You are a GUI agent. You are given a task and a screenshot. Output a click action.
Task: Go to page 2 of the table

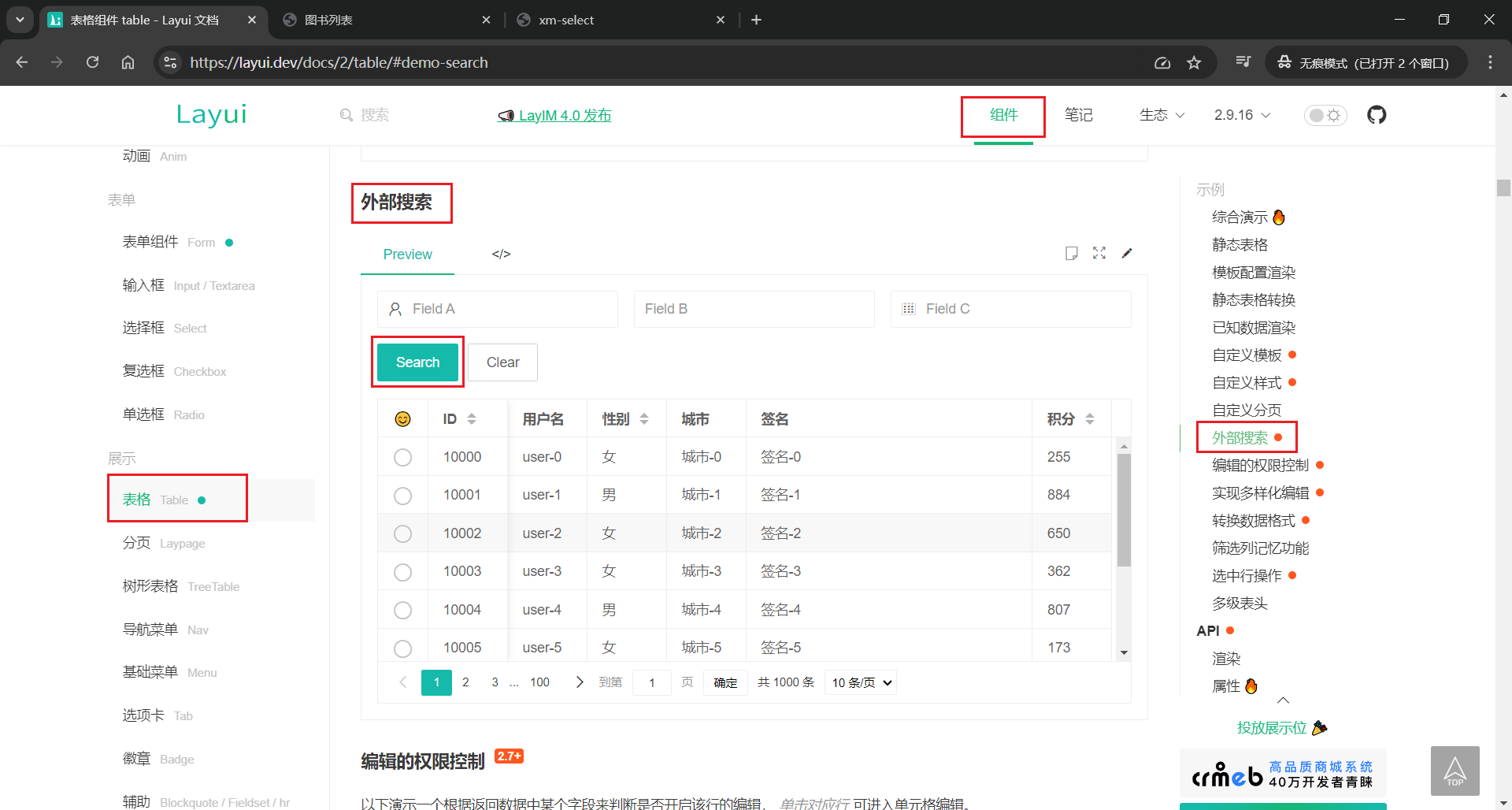[x=465, y=682]
